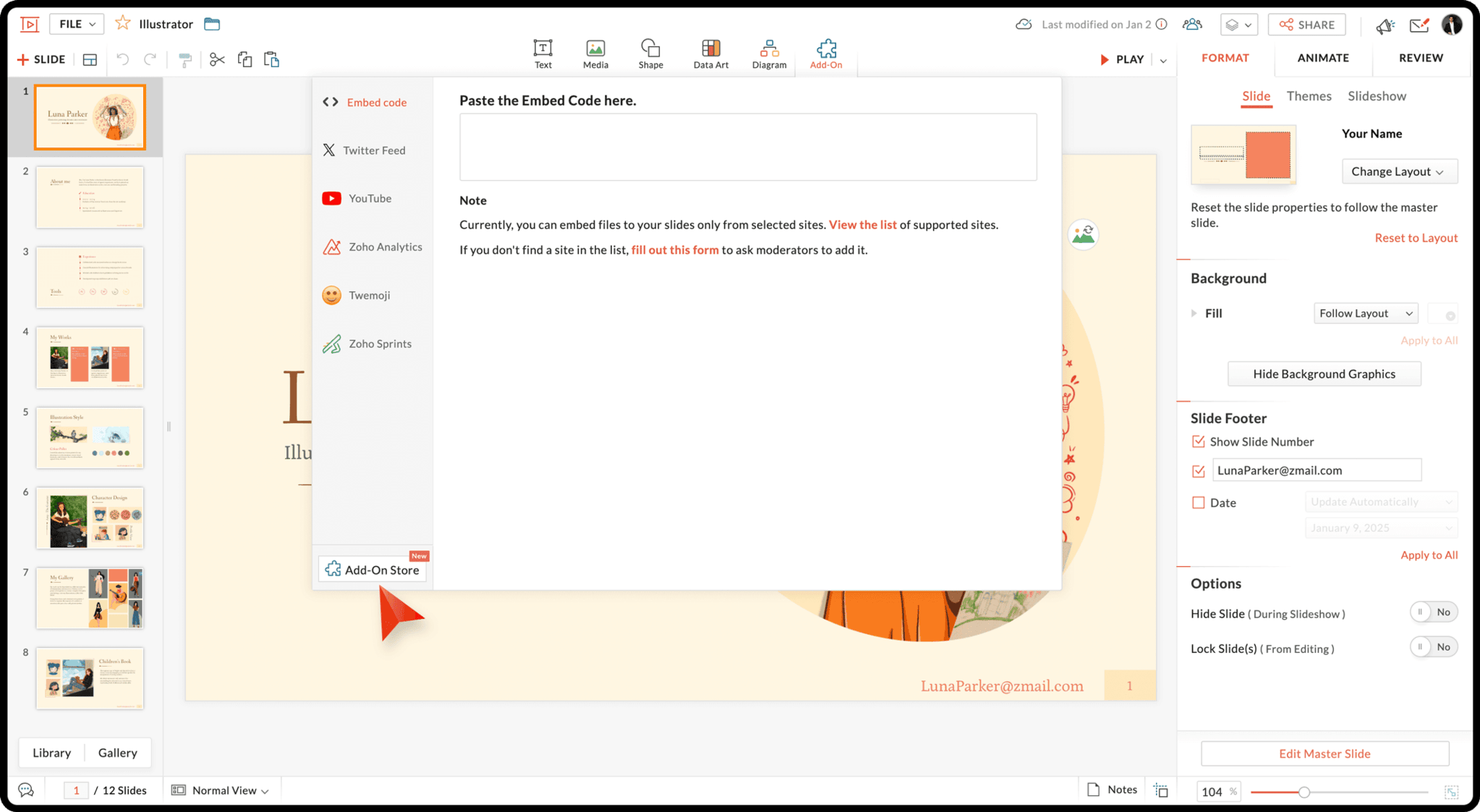Open the Update Automatically date dropdown

point(1380,502)
